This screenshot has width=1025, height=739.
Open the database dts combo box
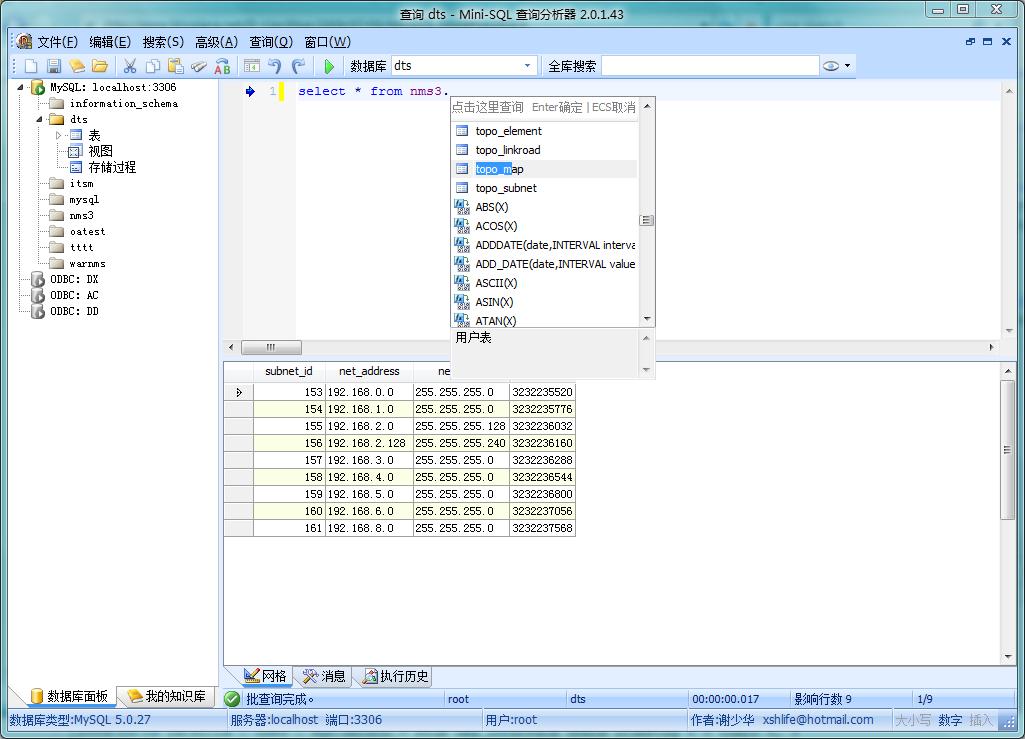point(463,65)
